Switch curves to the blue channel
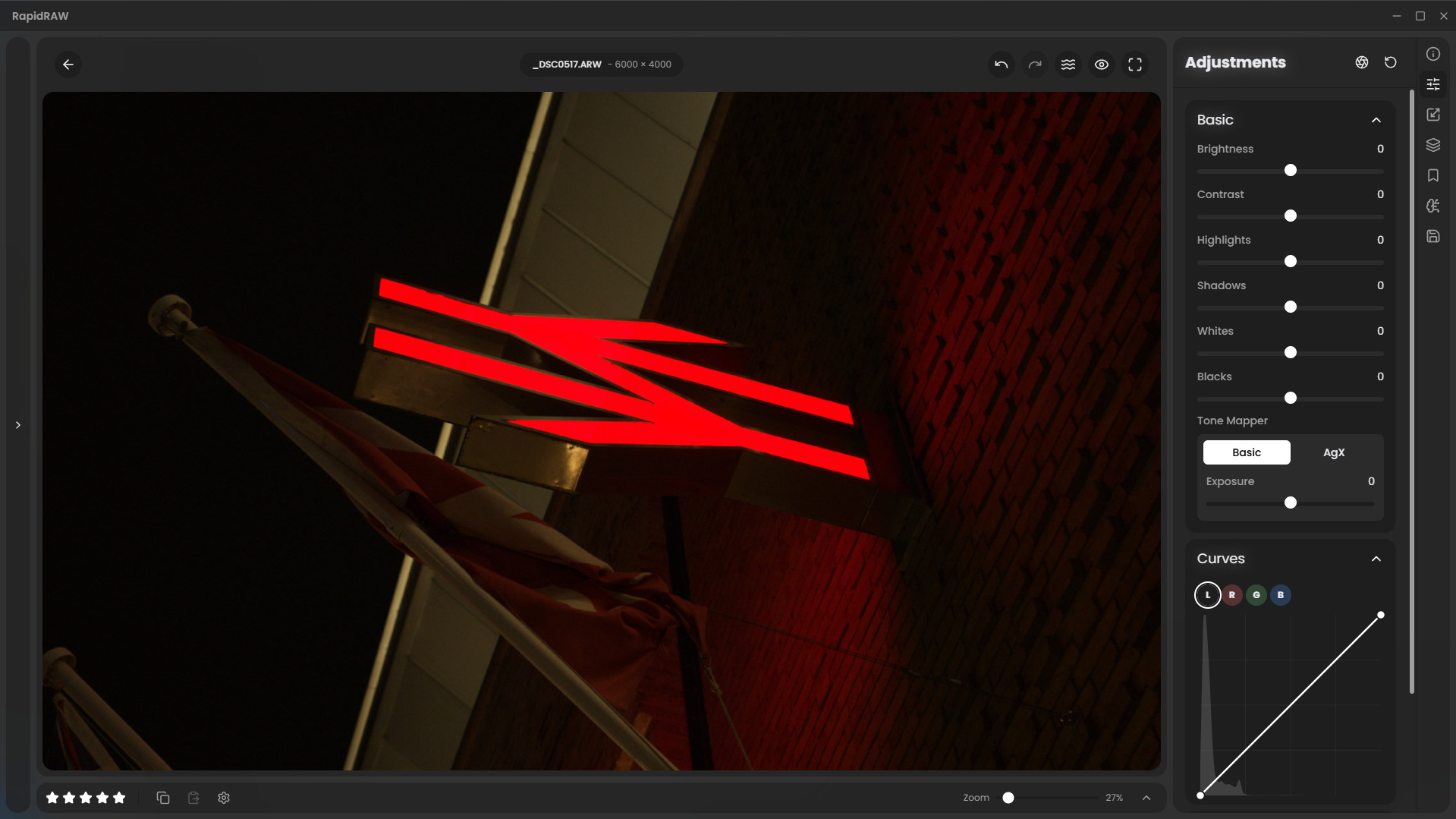 pyautogui.click(x=1280, y=595)
